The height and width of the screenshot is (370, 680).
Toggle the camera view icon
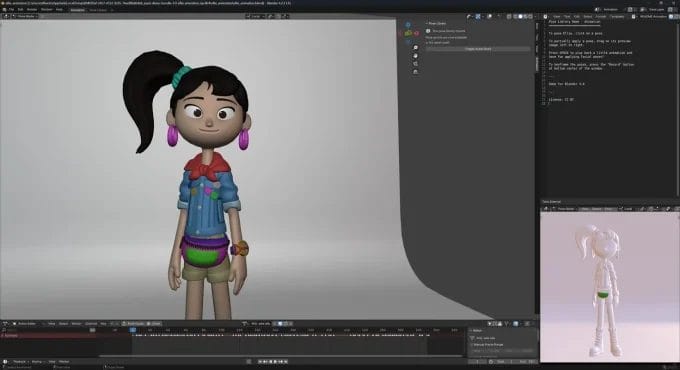(415, 64)
